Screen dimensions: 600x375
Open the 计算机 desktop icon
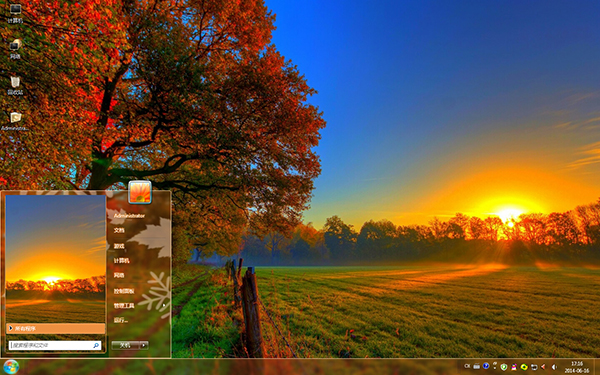[15, 13]
